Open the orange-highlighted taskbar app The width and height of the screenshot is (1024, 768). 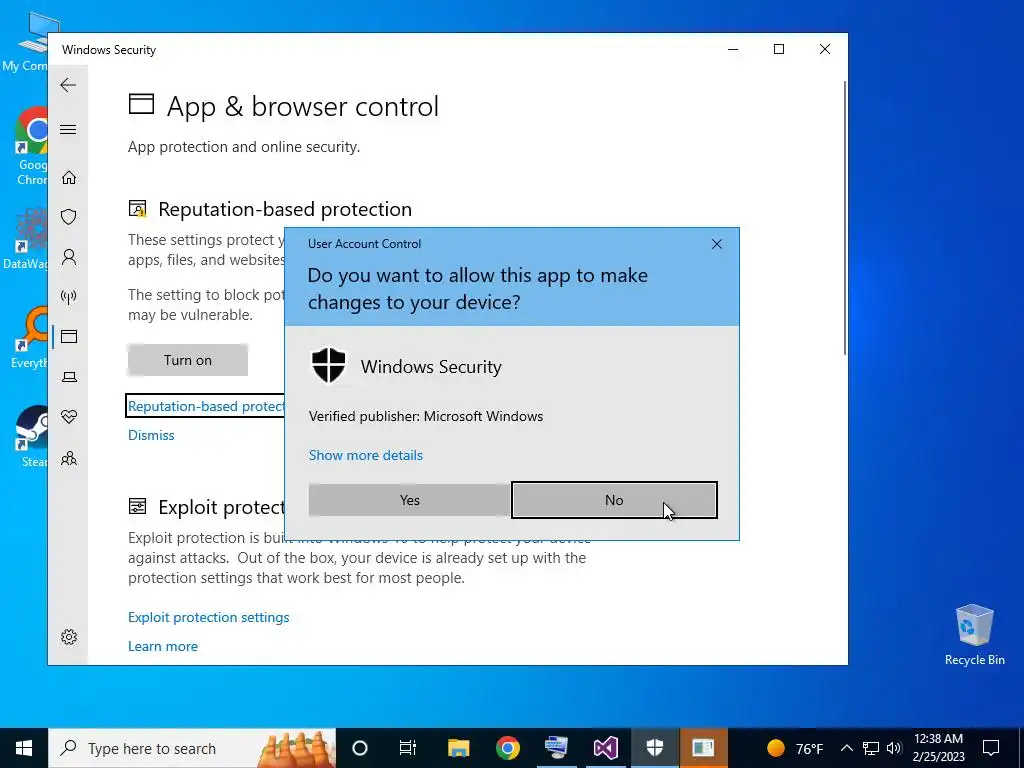click(x=703, y=748)
